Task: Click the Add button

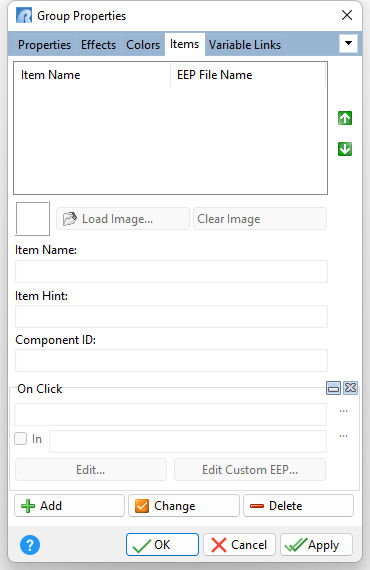Action: coord(69,506)
